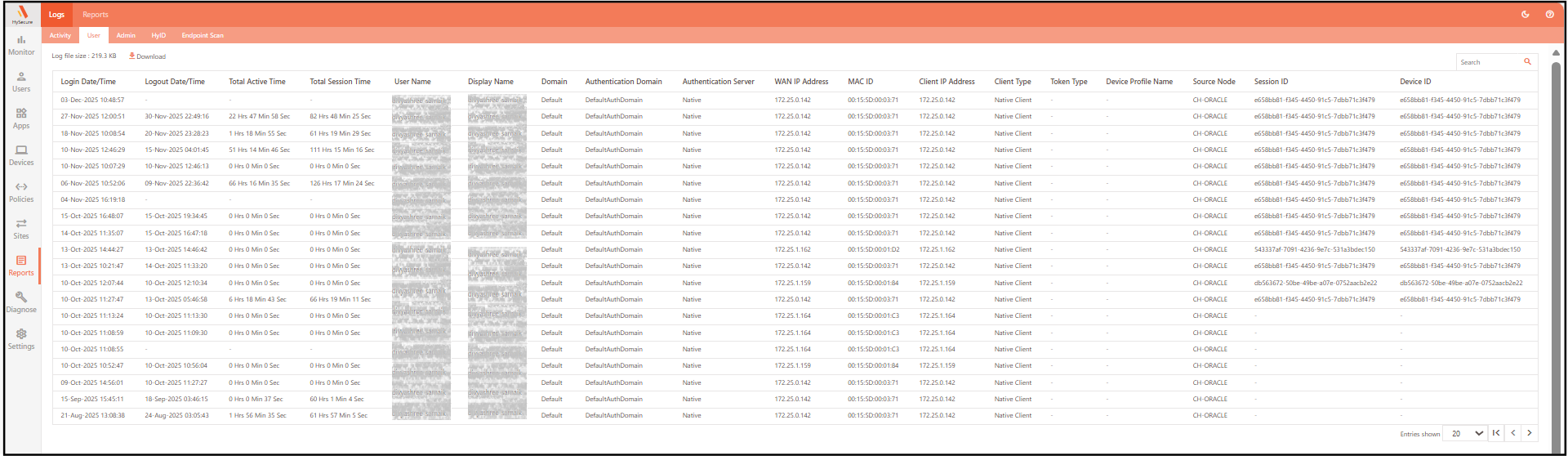Go to the next page of entries
The height and width of the screenshot is (456, 1568).
1529,433
